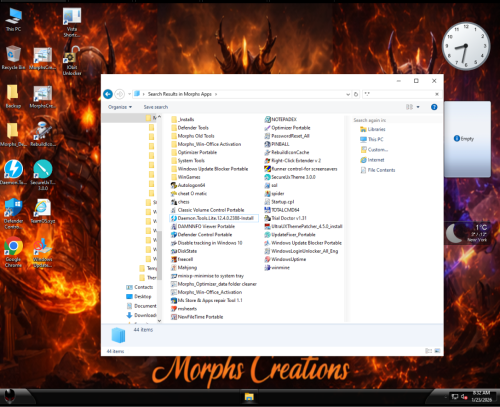
Task: Expand the address bar history dropdown
Action: coord(348,94)
